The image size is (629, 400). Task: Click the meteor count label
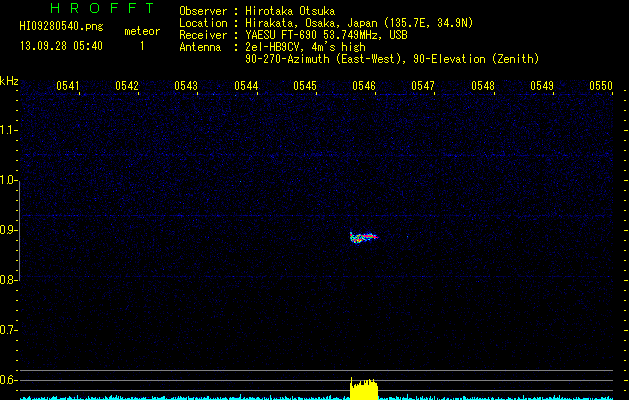pos(142,31)
